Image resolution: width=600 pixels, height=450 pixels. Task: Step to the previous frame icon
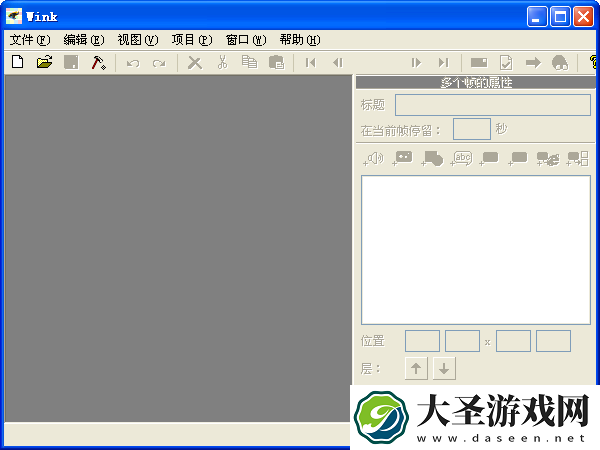coord(338,62)
